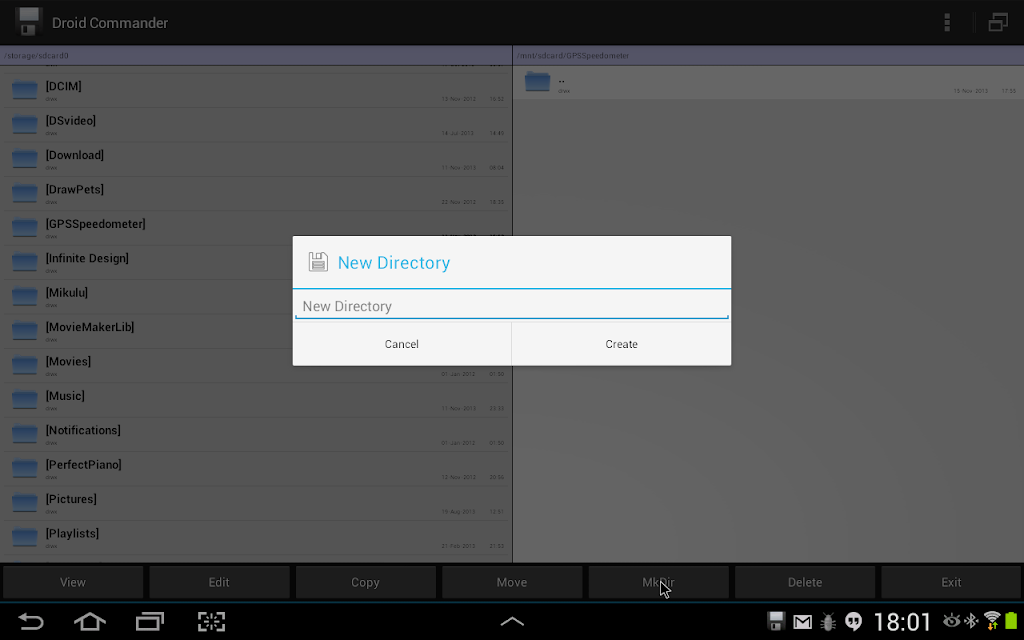The height and width of the screenshot is (640, 1024).
Task: Tap the Android home navigation icon
Action: (89, 621)
